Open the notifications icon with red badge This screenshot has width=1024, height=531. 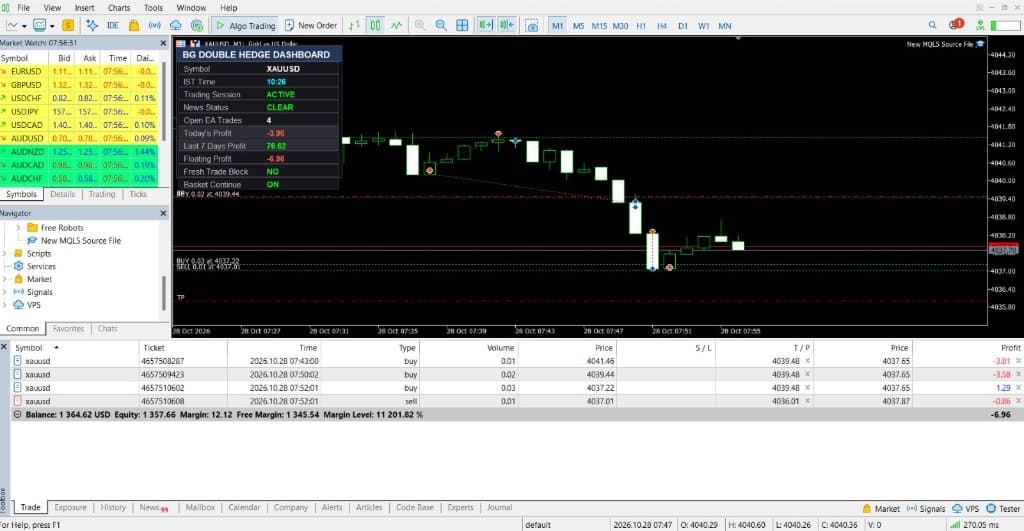tap(957, 25)
